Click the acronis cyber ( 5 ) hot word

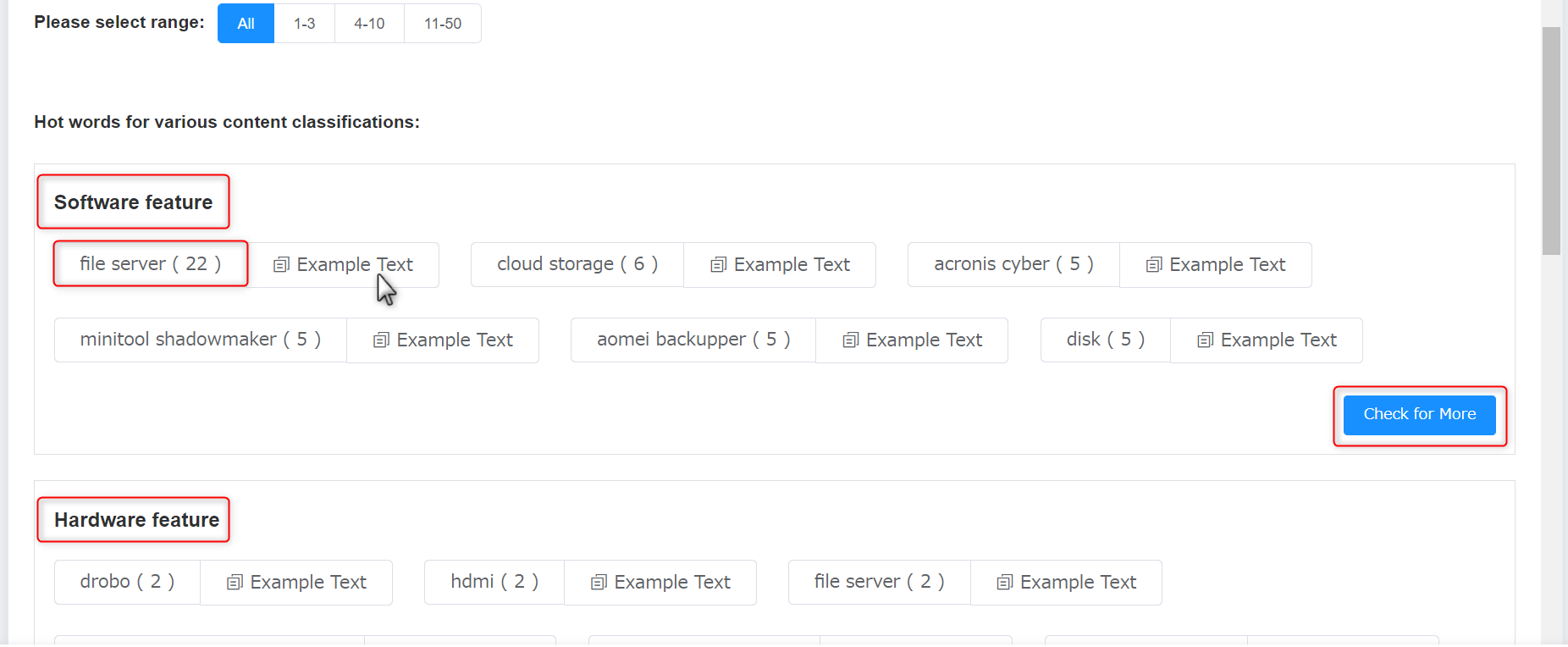coord(1013,265)
